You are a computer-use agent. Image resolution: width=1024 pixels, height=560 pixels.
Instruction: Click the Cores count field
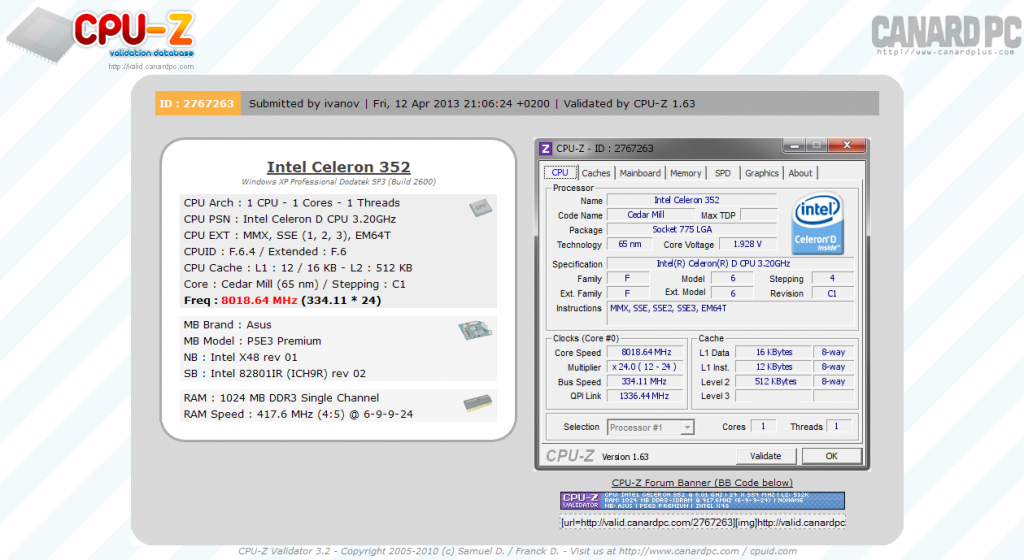tap(763, 426)
